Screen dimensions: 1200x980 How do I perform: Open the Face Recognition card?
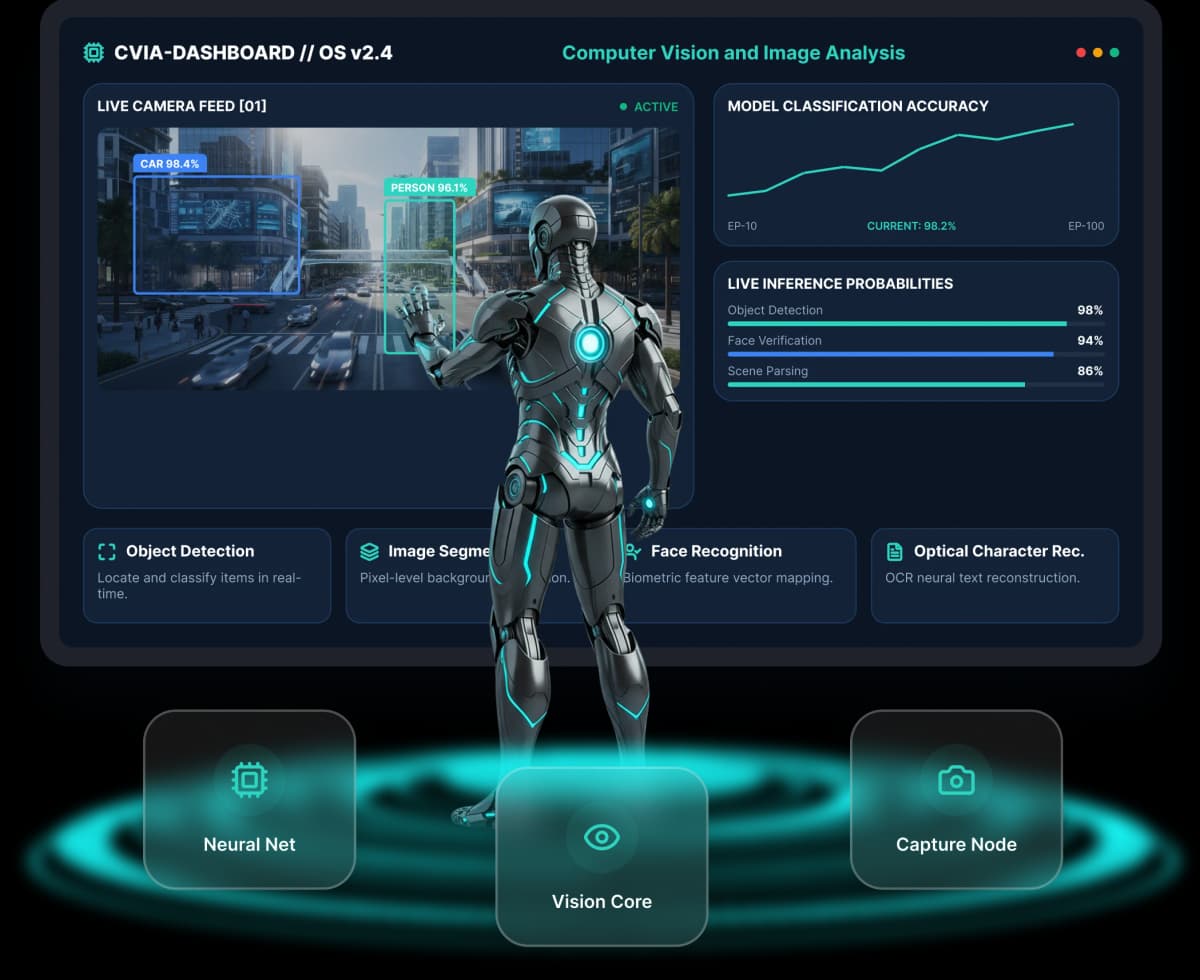(x=734, y=576)
